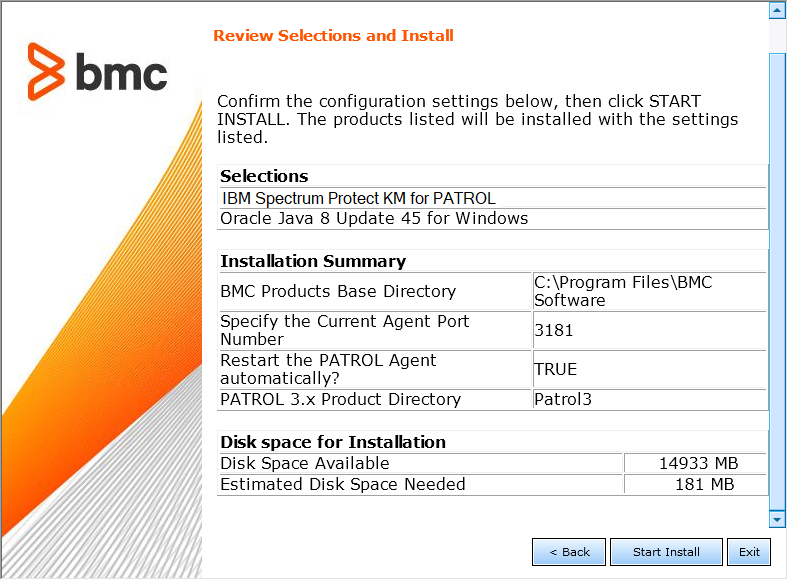
Task: Select Oracle Java 8 Update 45 for Windows row
Action: (493, 219)
